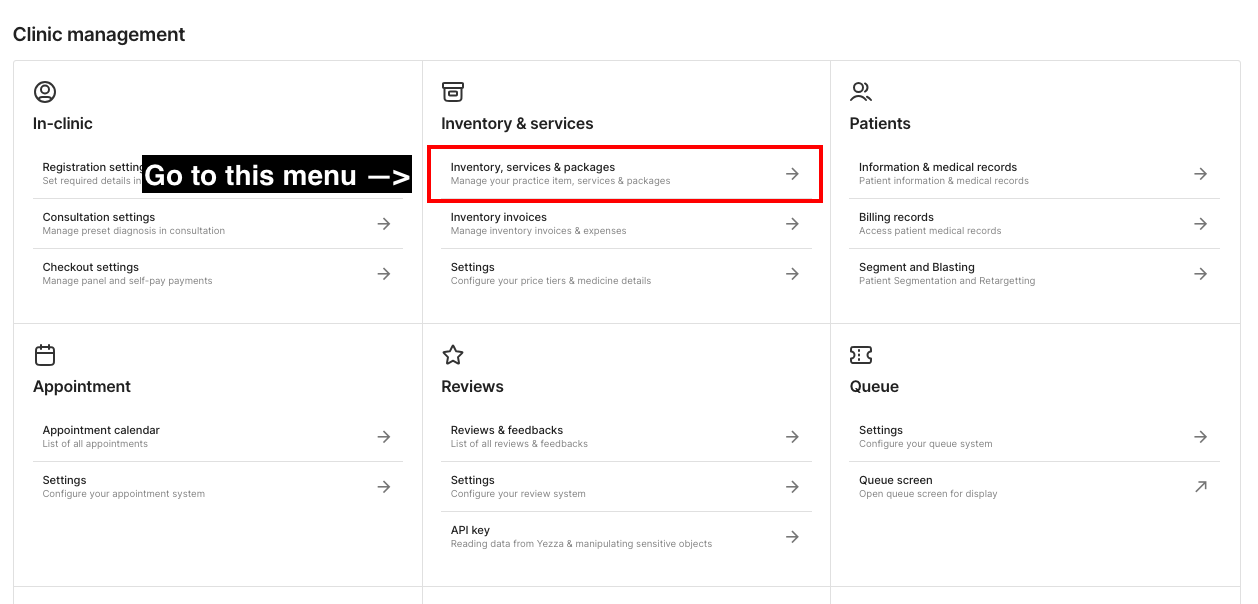Open Consultation settings menu item
This screenshot has height=604, width=1258.
pyautogui.click(x=218, y=224)
